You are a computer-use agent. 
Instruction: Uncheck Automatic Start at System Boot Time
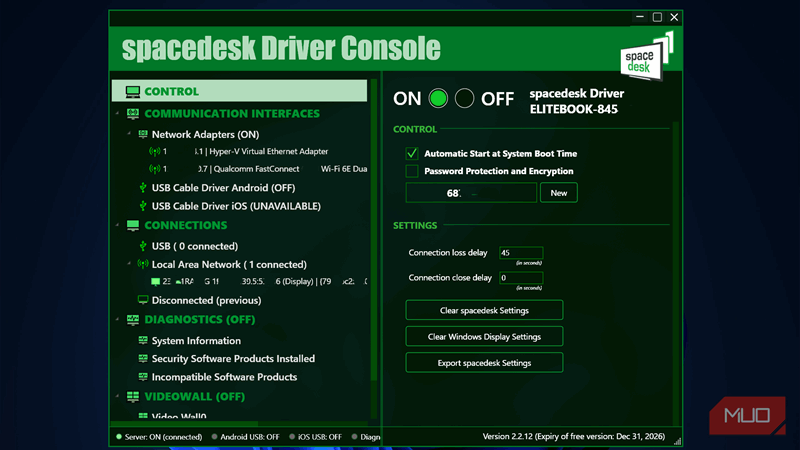pos(411,154)
